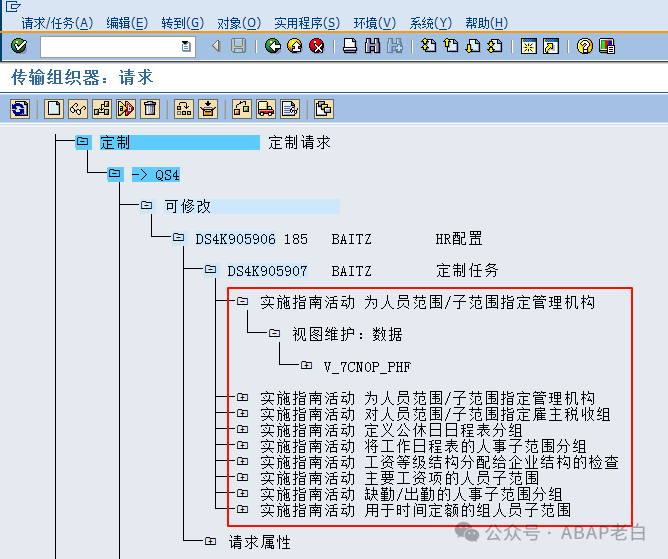668x559 pixels.
Task: Collapse the -> QS4 folder node
Action: tap(115, 174)
